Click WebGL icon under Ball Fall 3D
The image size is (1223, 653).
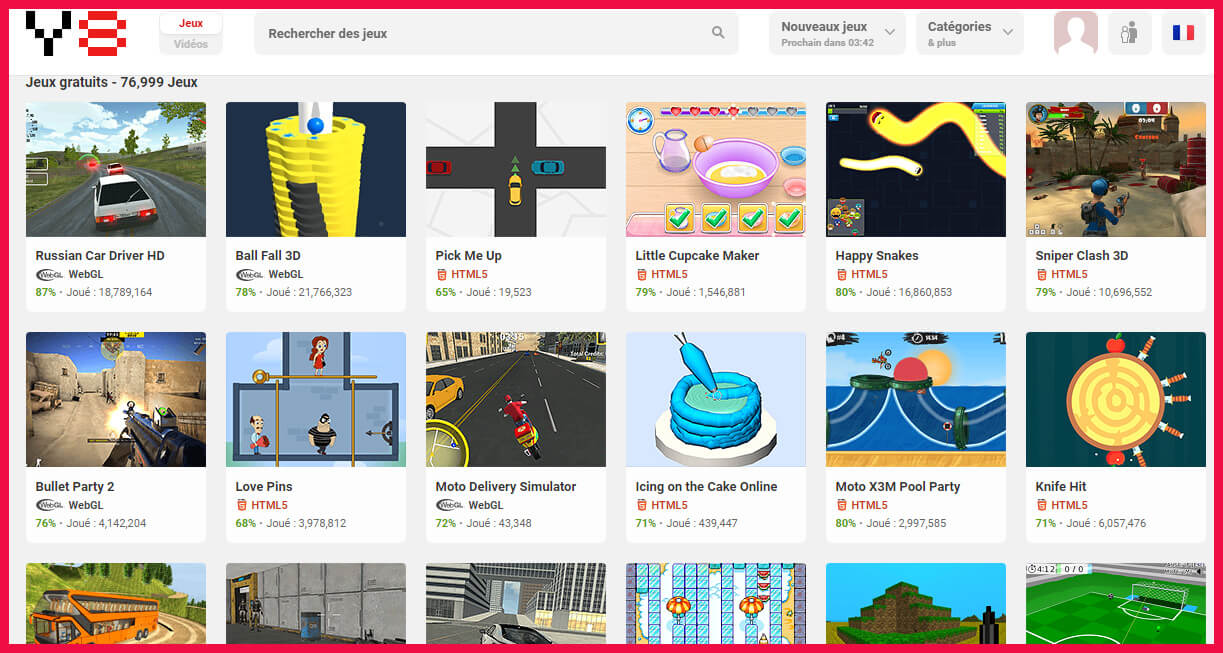pyautogui.click(x=249, y=274)
